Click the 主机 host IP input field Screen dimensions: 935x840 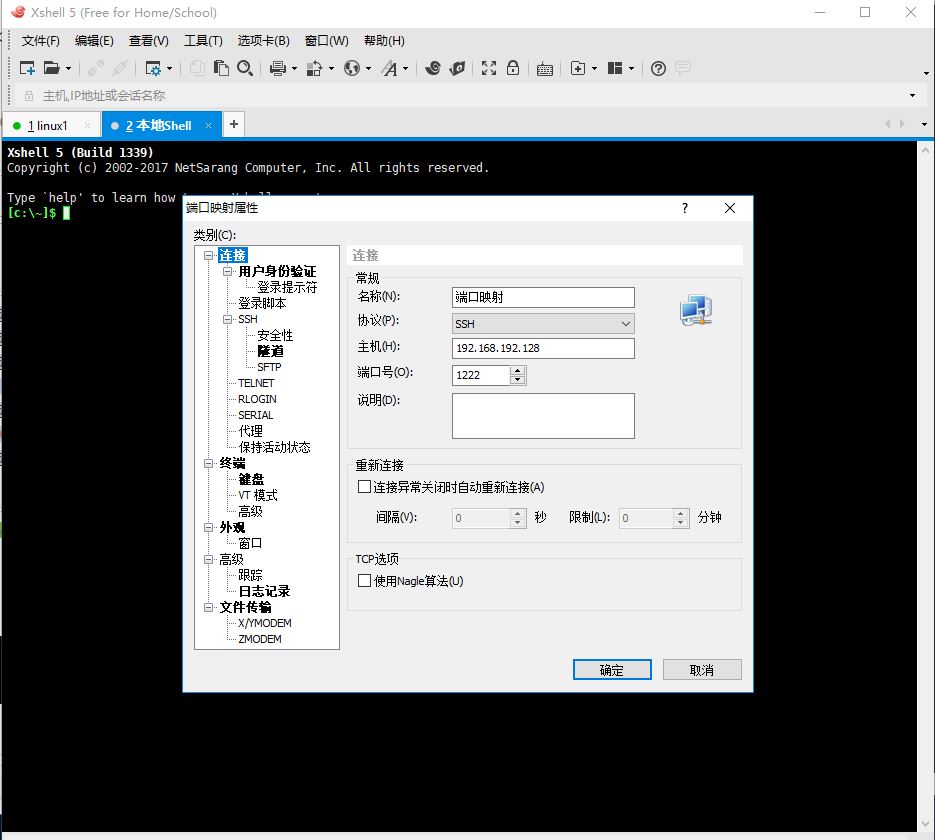click(543, 348)
